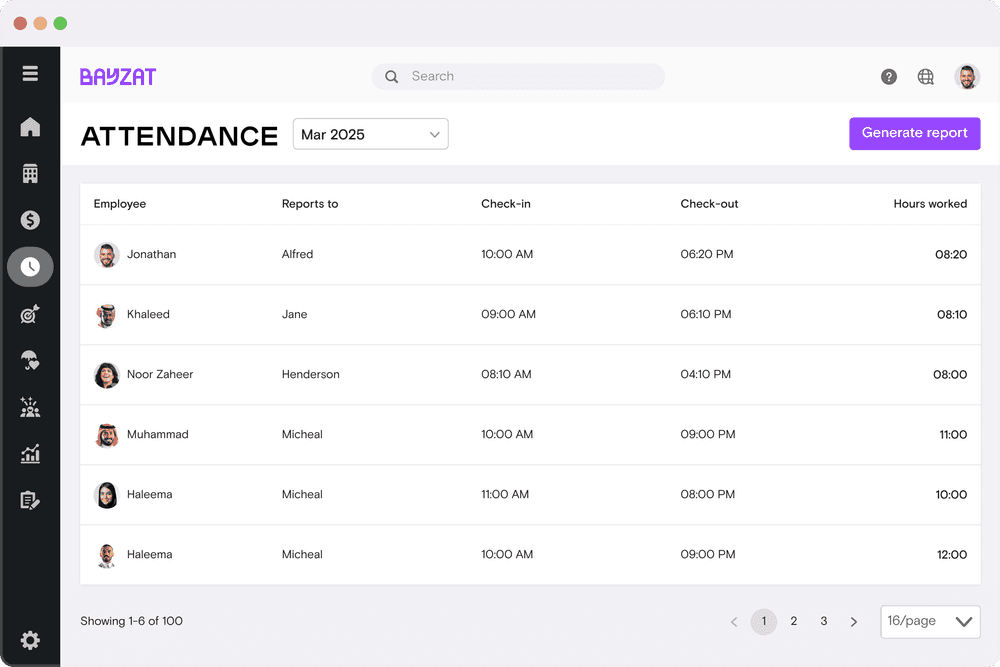Viewport: 1000px width, 667px height.
Task: Open the team management icon
Action: pos(30,407)
